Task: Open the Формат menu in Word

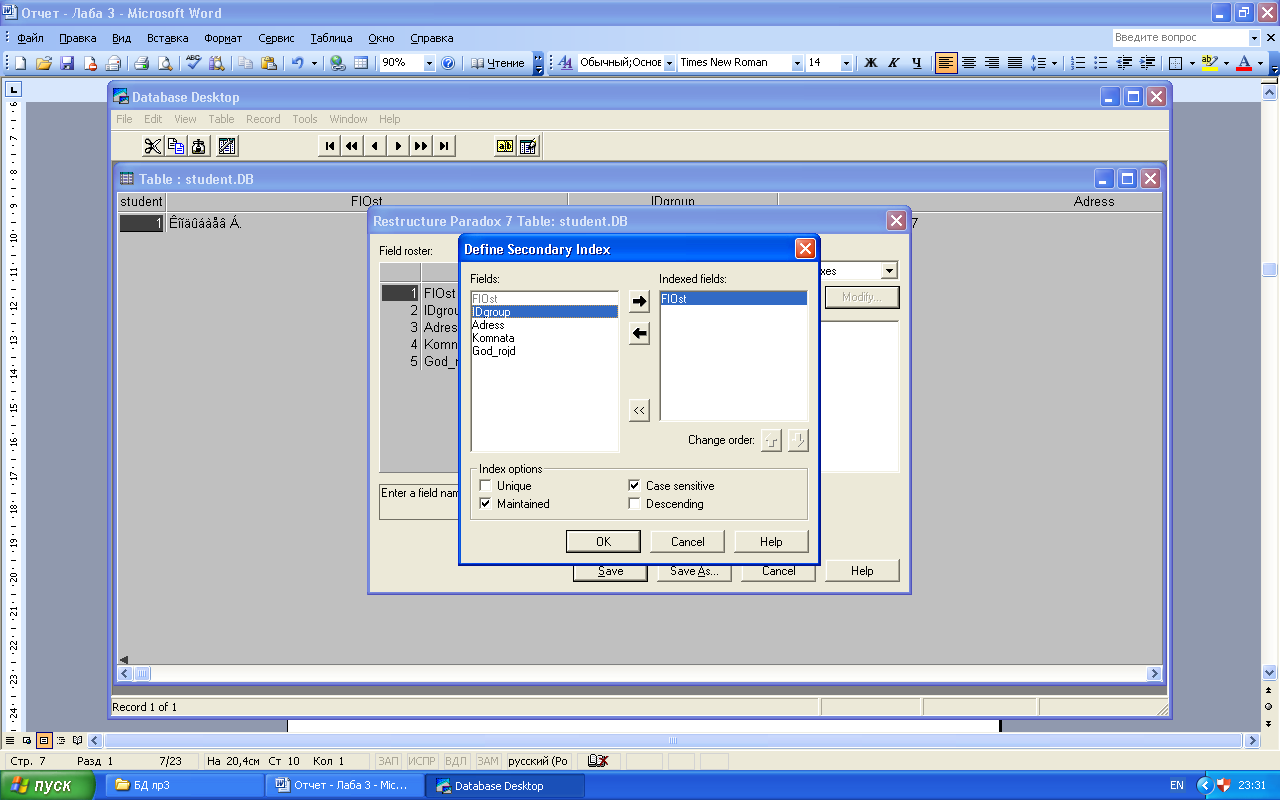Action: coord(222,38)
